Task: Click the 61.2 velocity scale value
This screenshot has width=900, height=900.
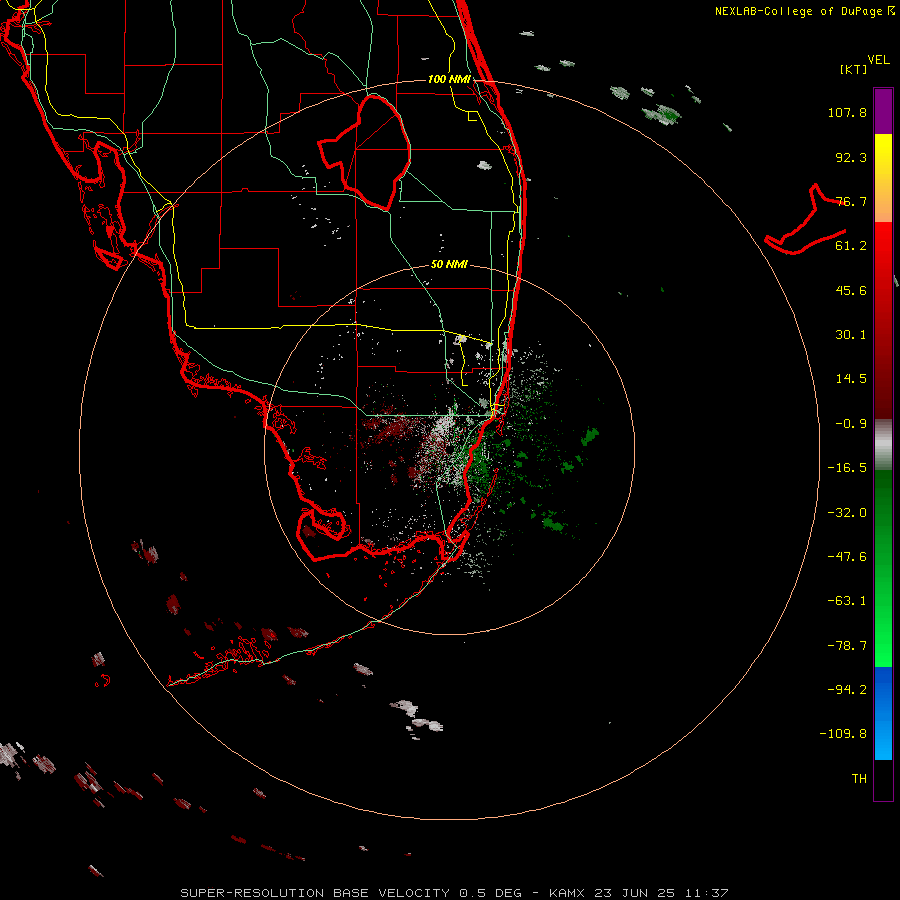Action: (851, 246)
